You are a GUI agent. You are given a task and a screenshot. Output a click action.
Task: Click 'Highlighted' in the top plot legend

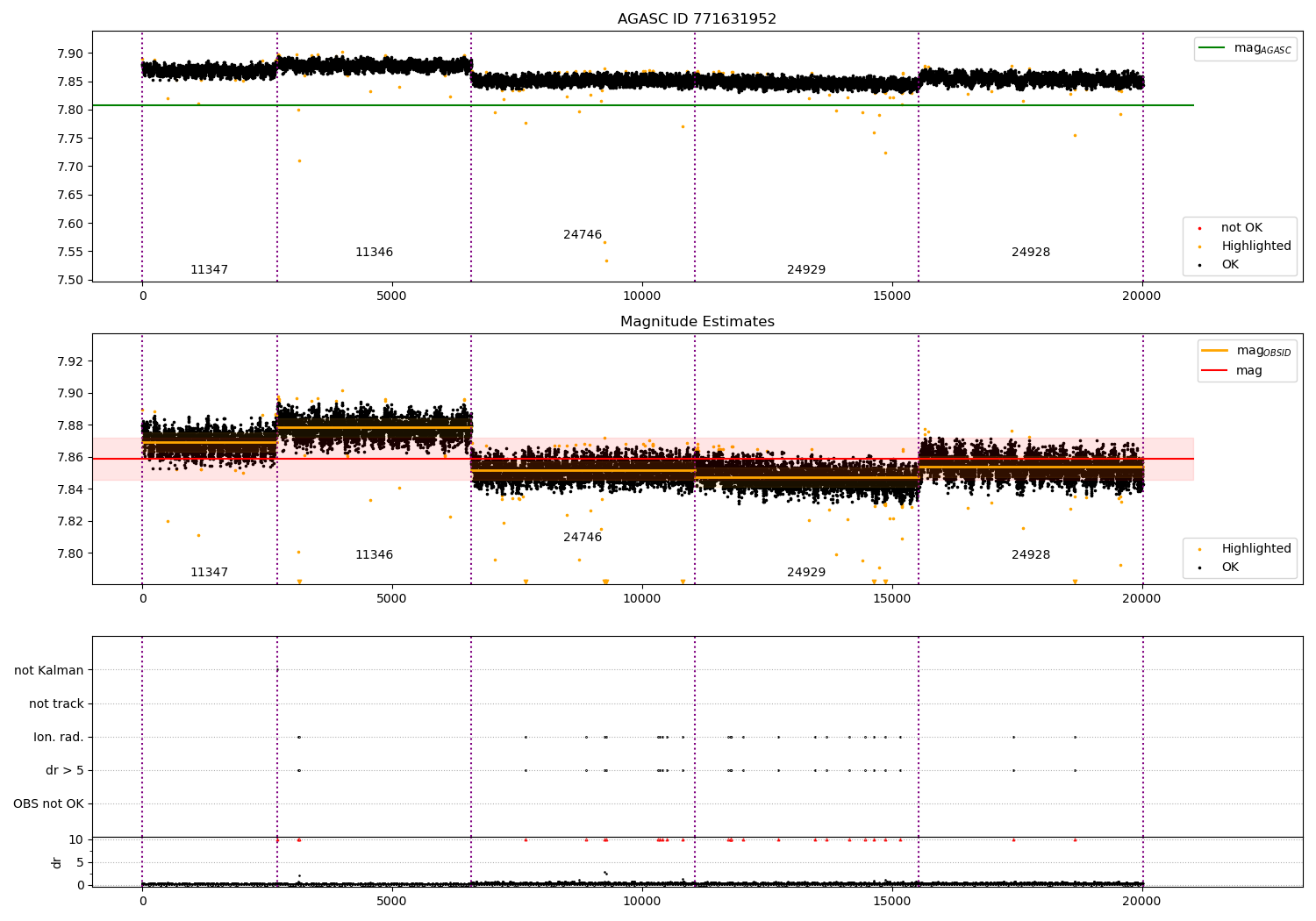click(x=1255, y=246)
